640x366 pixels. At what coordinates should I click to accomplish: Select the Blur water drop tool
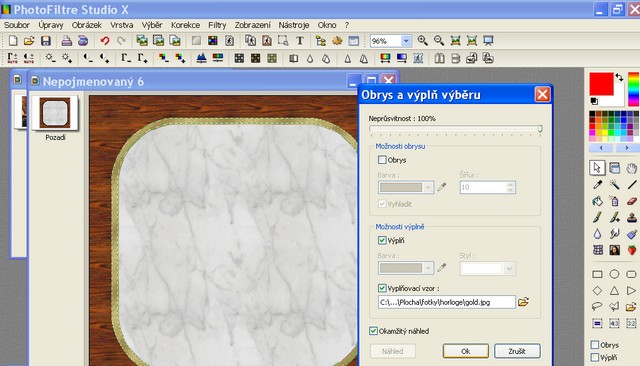(x=598, y=234)
